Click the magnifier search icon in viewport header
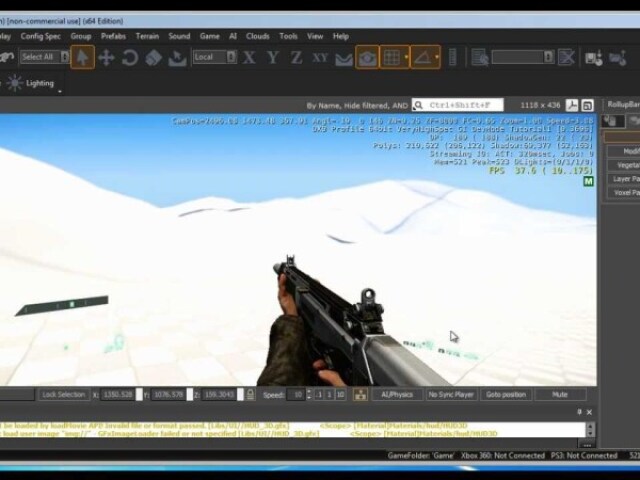The height and width of the screenshot is (480, 640). 418,105
